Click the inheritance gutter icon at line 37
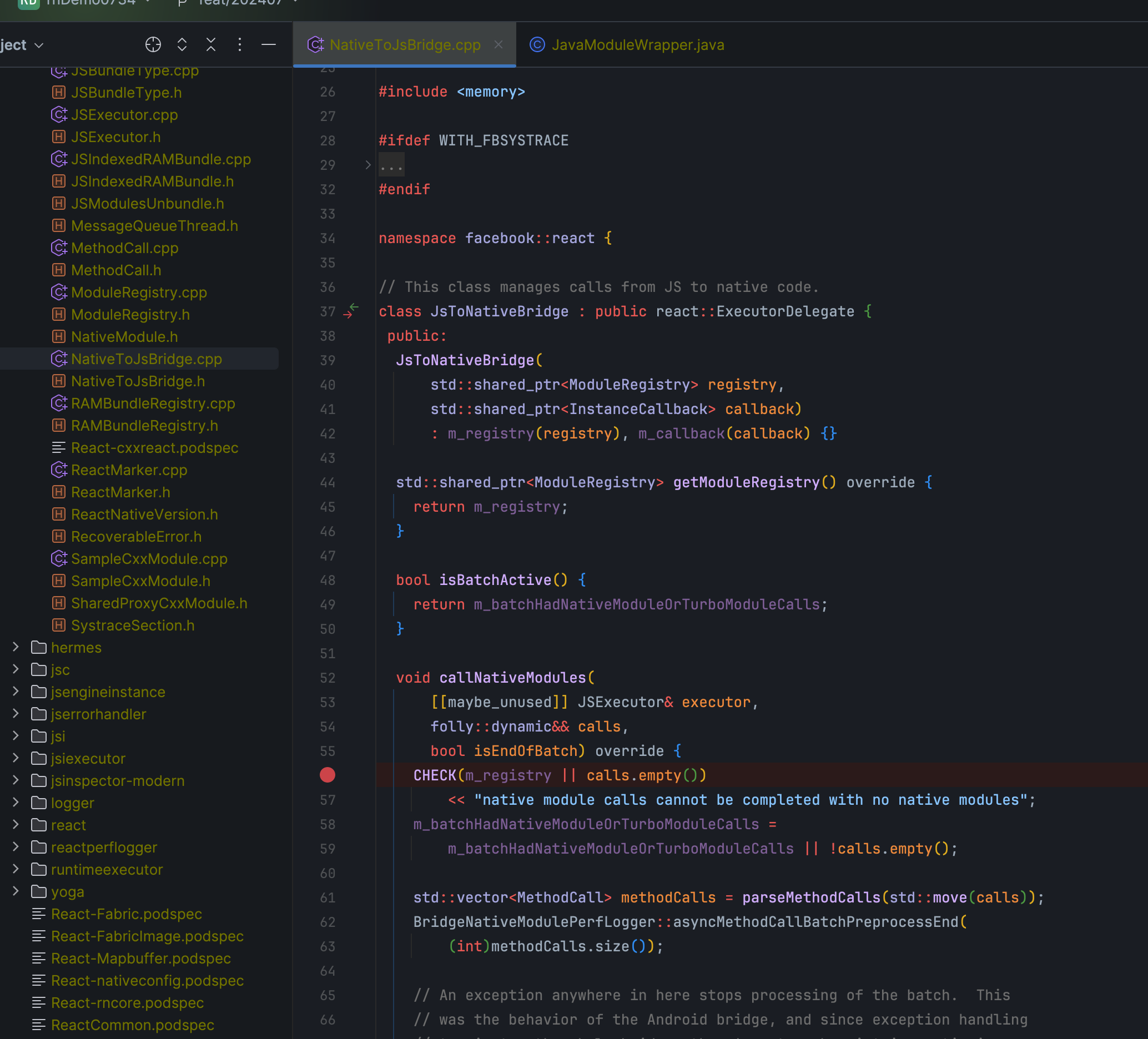Screen dimensions: 1148x1039 351,311
